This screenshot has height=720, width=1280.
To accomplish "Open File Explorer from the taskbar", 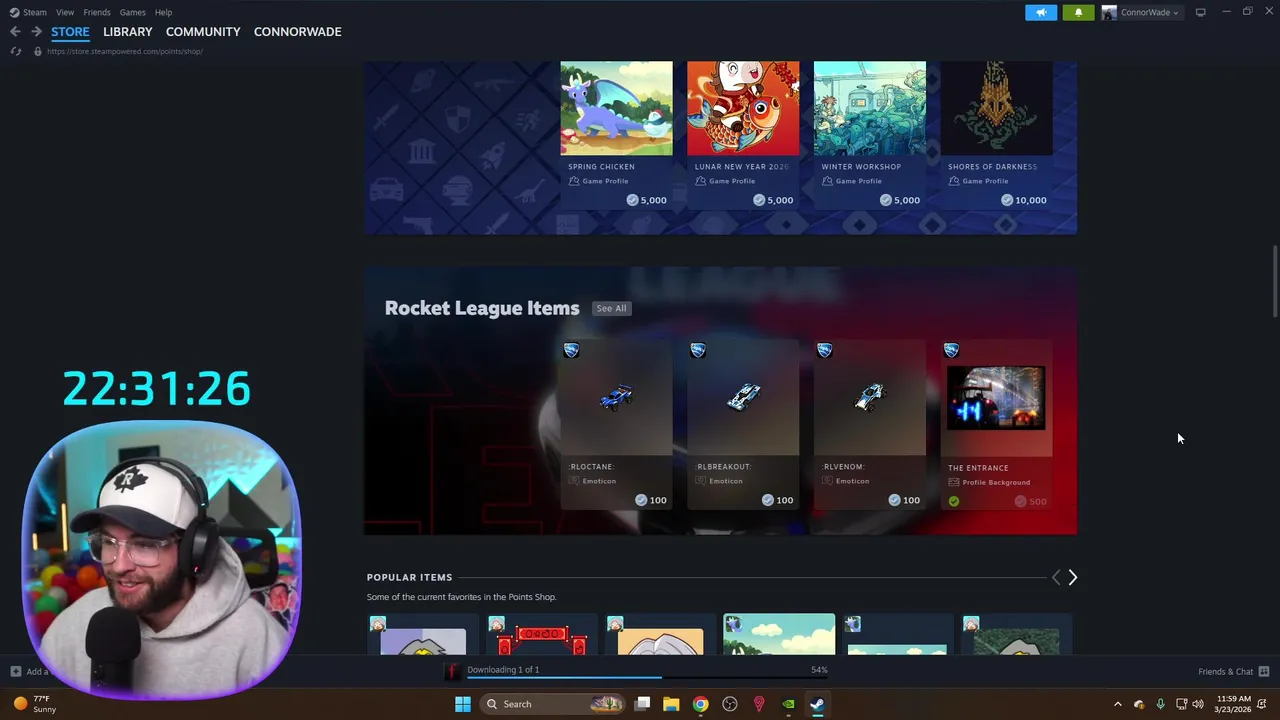I will (671, 704).
